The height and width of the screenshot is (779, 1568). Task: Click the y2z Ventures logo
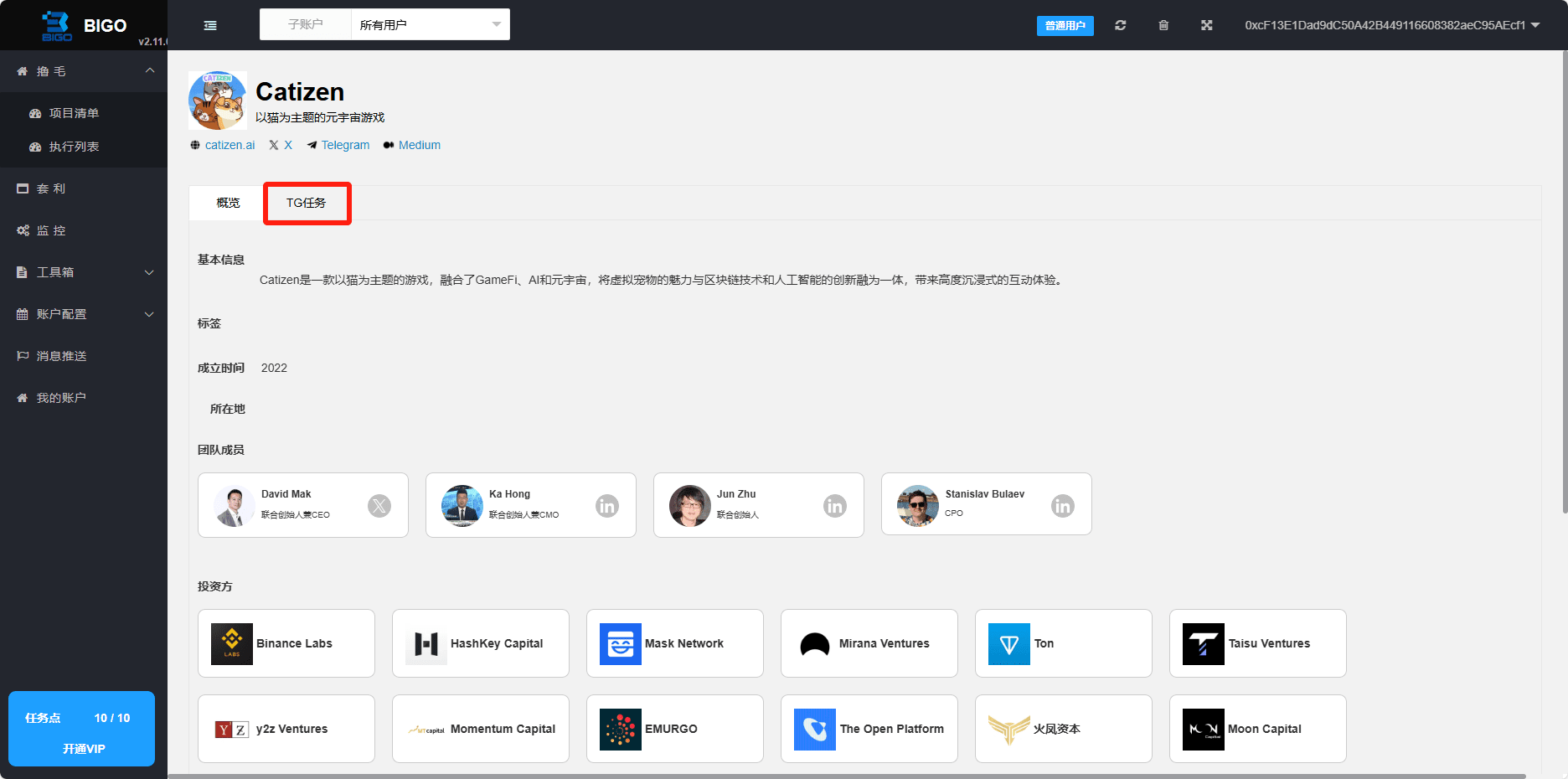pos(232,730)
